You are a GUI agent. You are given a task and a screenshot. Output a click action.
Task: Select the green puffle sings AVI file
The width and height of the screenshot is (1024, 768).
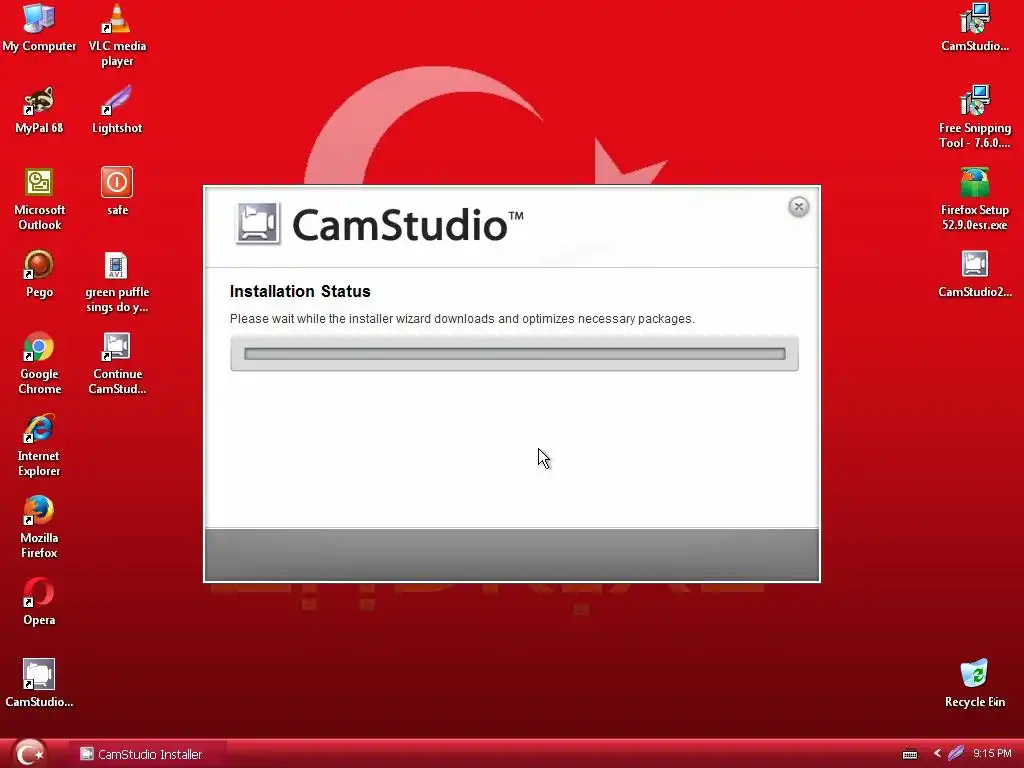point(117,281)
